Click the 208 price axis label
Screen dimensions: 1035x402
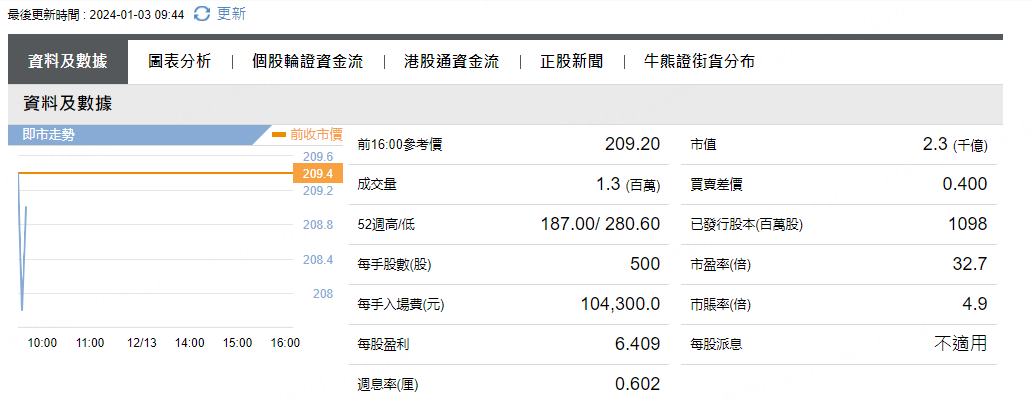tap(323, 294)
